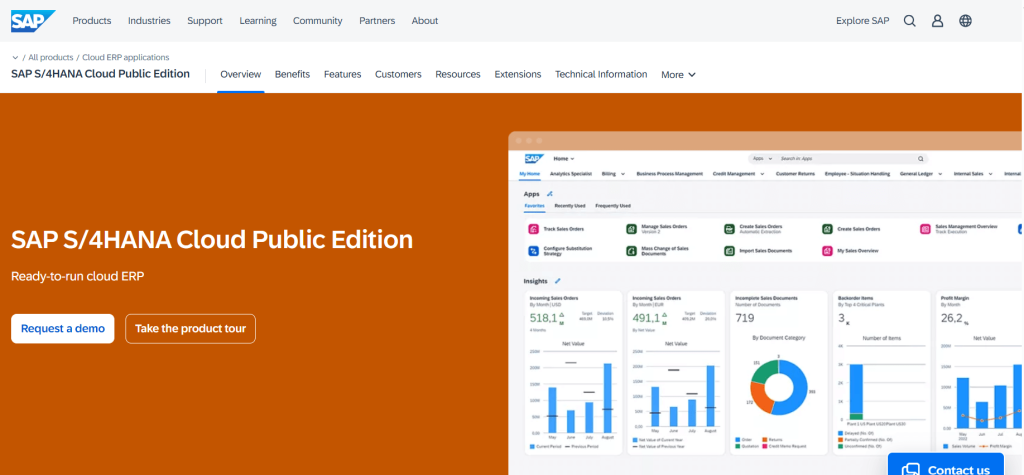Open the site search magnifier icon
This screenshot has width=1024, height=475.
(x=910, y=21)
